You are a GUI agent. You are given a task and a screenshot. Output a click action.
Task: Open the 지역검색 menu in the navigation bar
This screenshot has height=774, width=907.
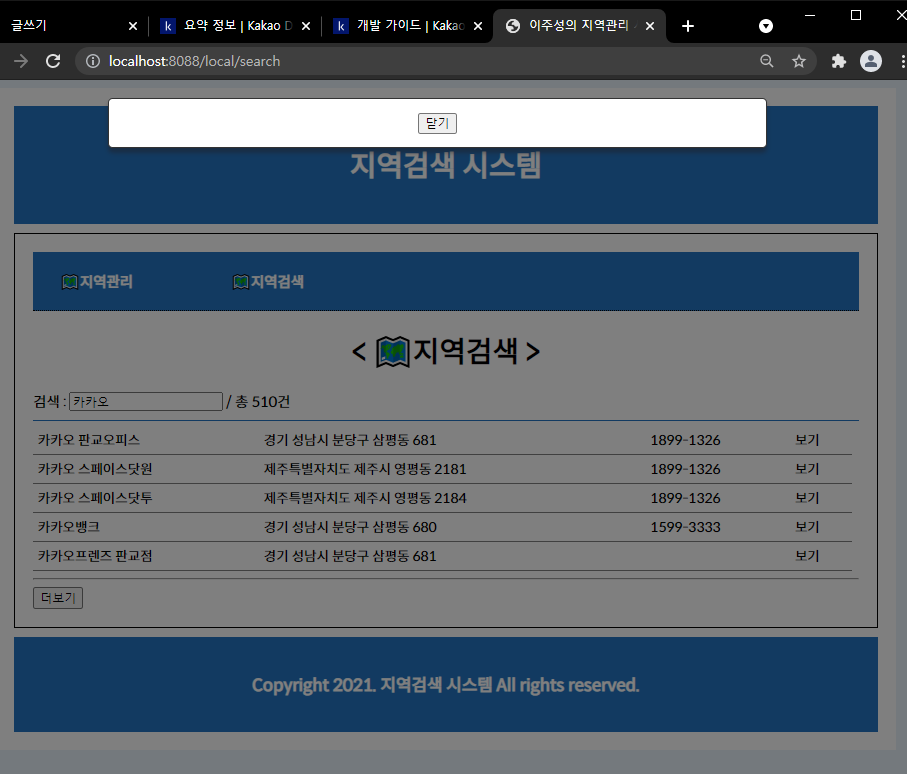(277, 282)
